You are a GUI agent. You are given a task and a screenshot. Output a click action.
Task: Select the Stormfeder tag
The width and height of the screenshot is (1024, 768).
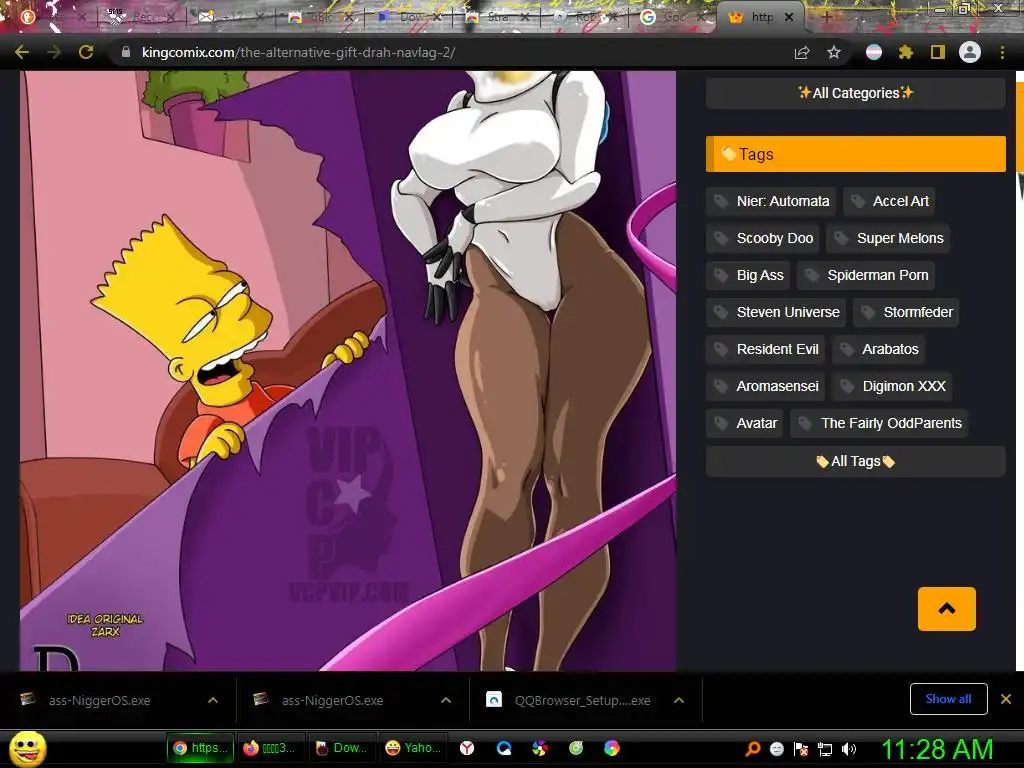906,312
